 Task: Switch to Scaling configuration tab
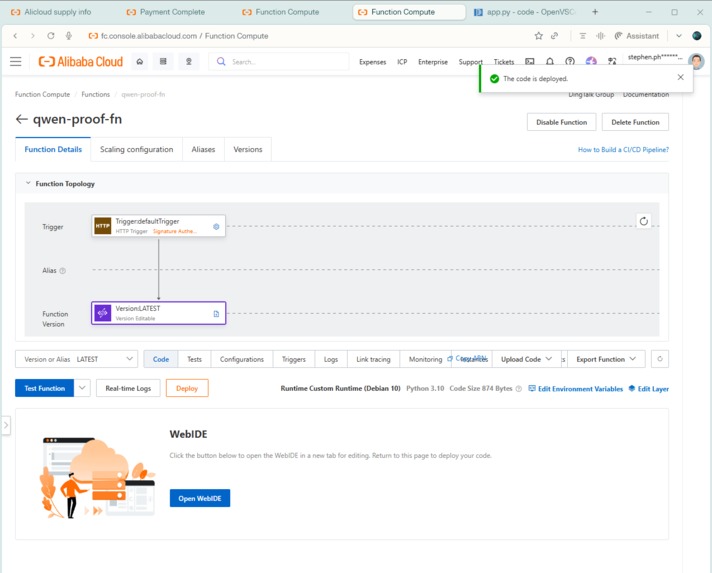point(136,149)
